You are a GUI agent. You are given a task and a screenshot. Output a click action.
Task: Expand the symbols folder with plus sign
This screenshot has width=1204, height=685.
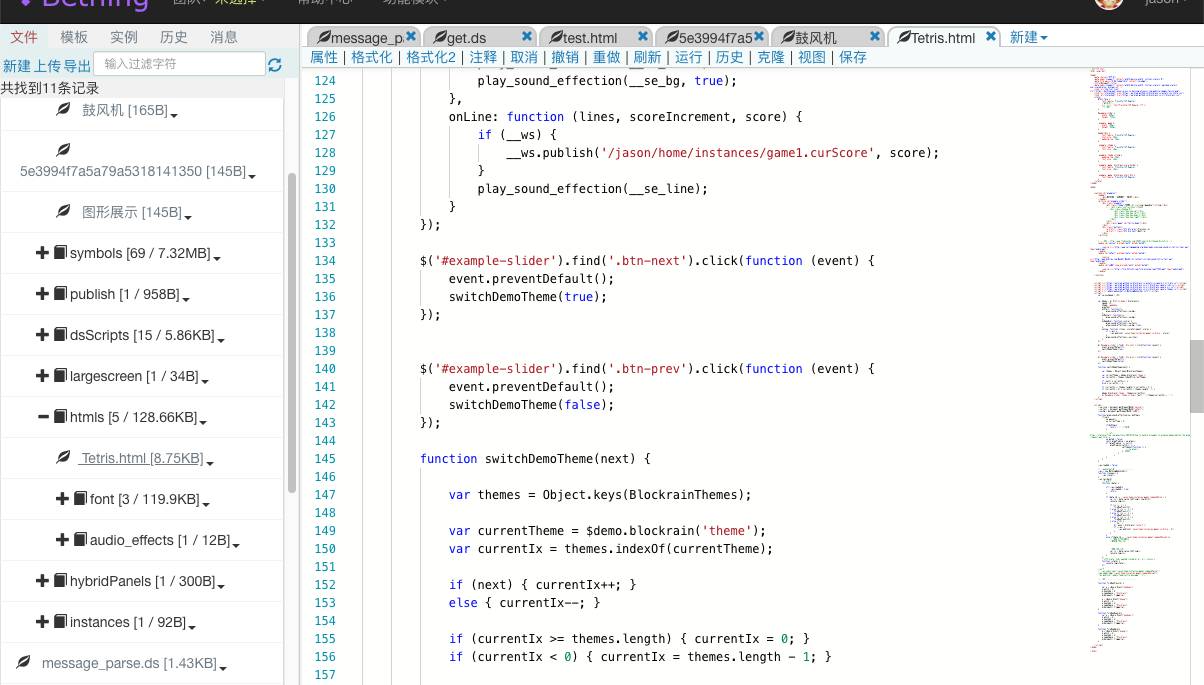coord(42,253)
